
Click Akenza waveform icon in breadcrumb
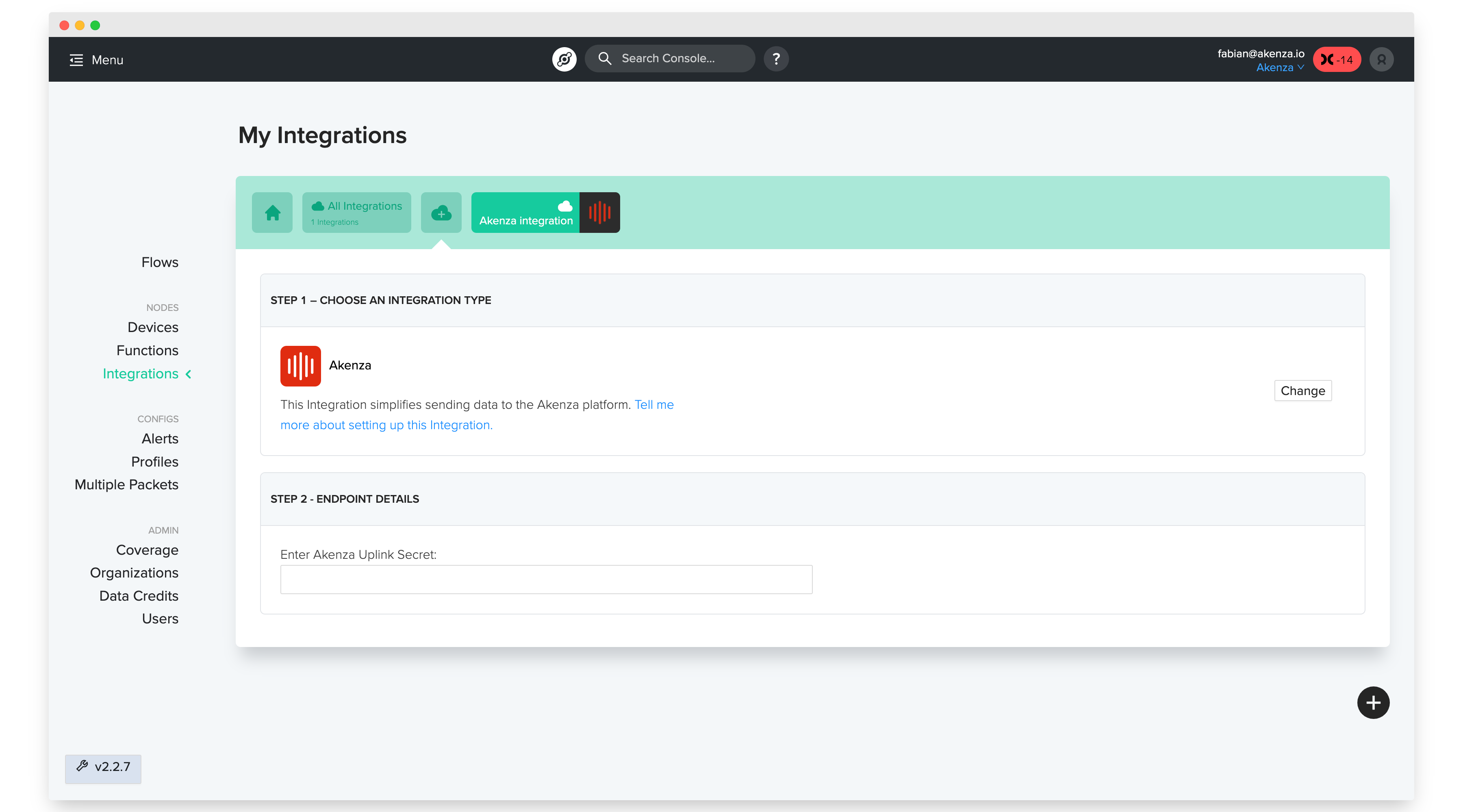(x=599, y=213)
